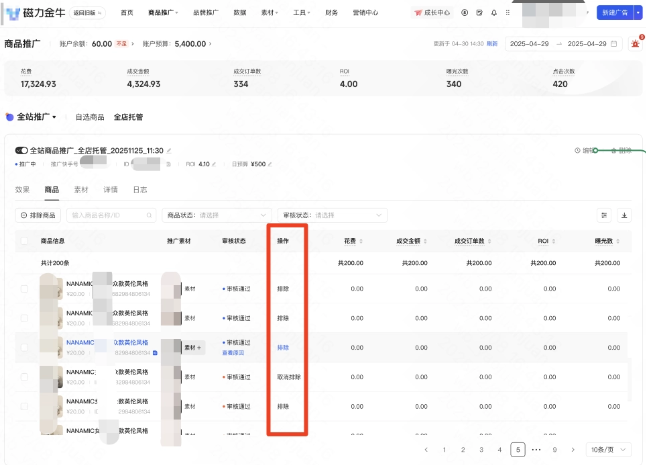The height and width of the screenshot is (465, 646).
Task: Click the red alarm icon with badge
Action: coord(635,43)
